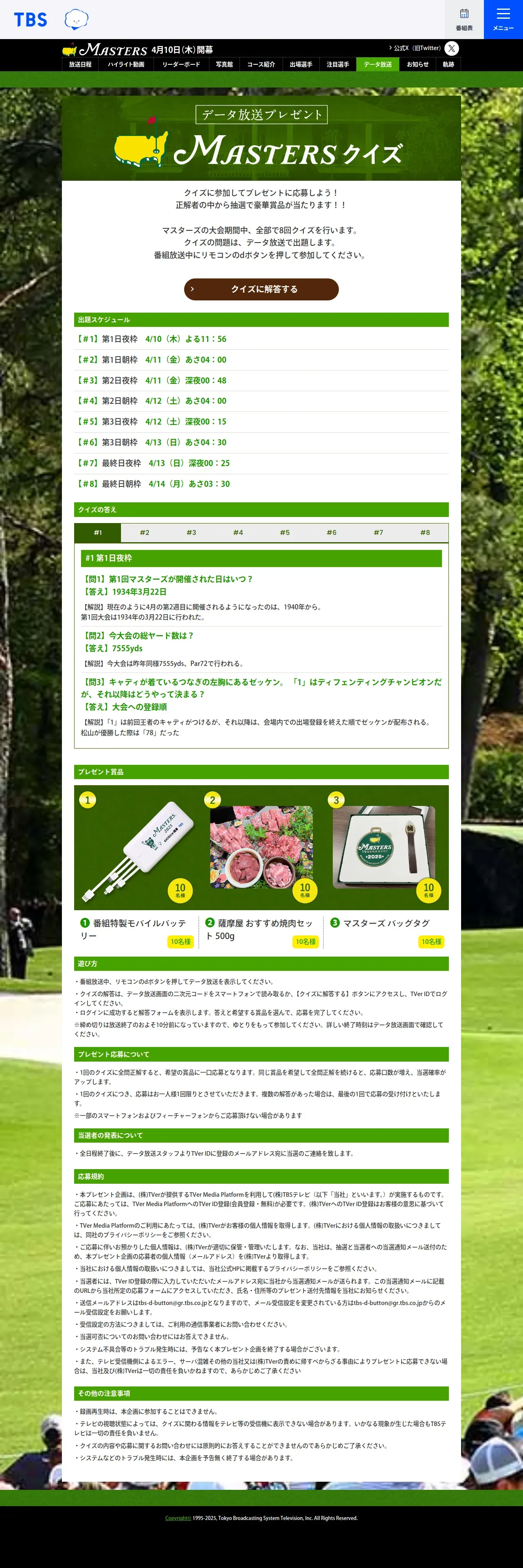
Task: Click prize label 薩摩屋 おすすめ焼肉セット 500g
Action: click(x=259, y=929)
